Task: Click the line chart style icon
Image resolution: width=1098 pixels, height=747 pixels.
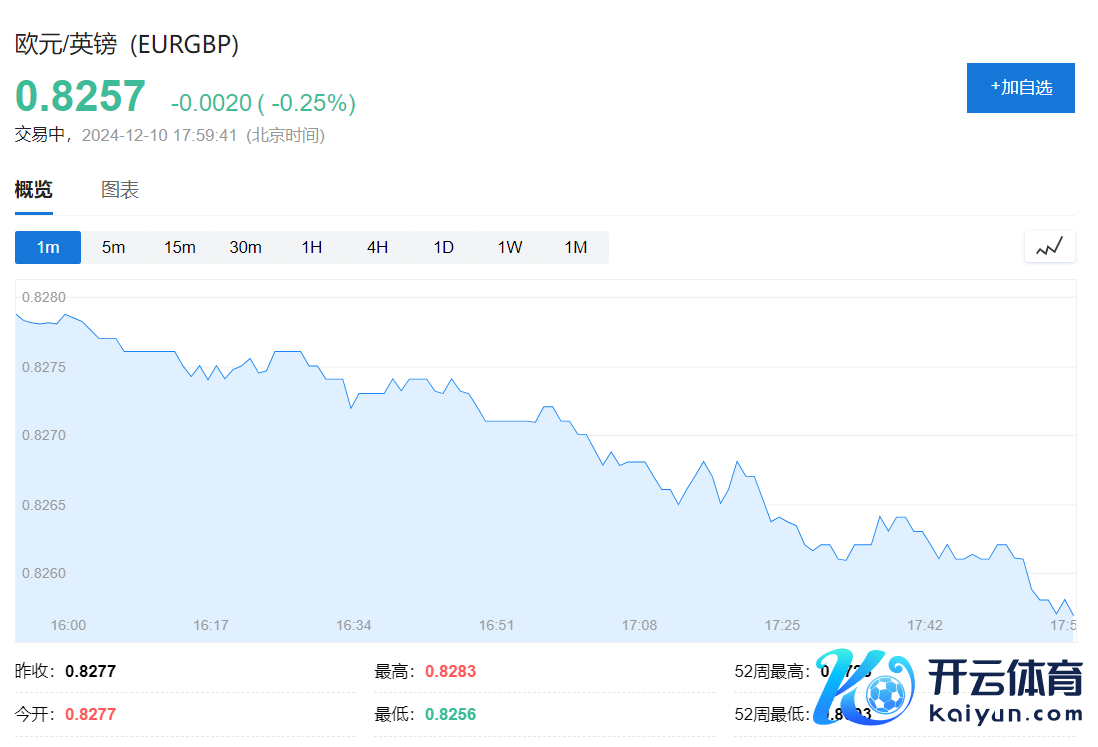Action: pyautogui.click(x=1049, y=247)
